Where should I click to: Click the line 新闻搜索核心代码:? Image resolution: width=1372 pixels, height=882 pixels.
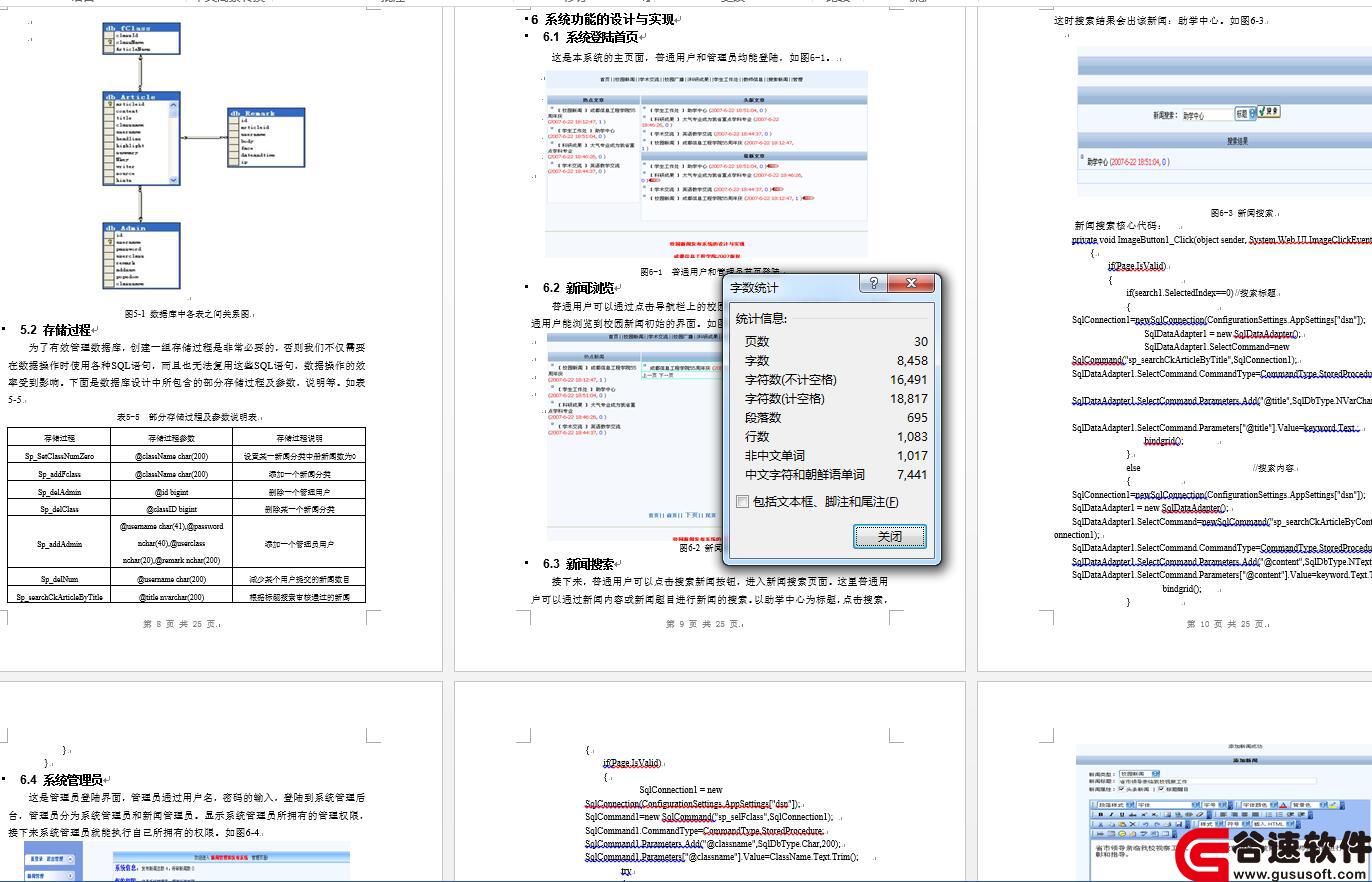coord(1118,226)
